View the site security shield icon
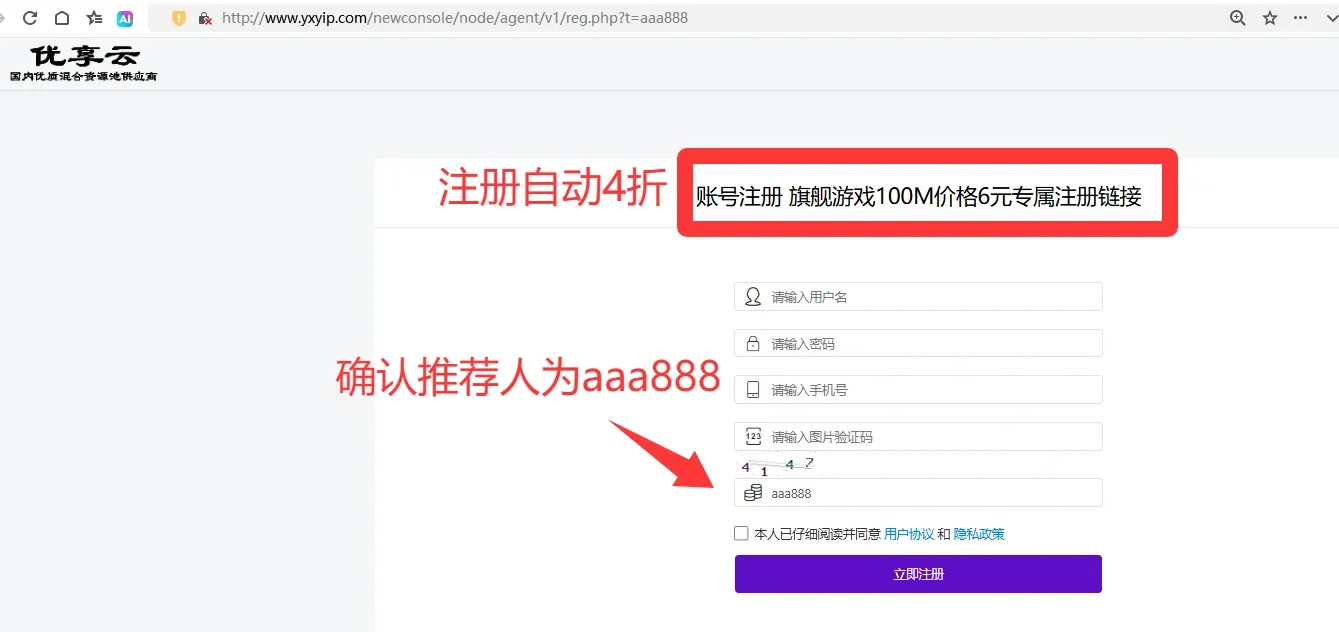This screenshot has width=1339, height=632. (x=179, y=18)
